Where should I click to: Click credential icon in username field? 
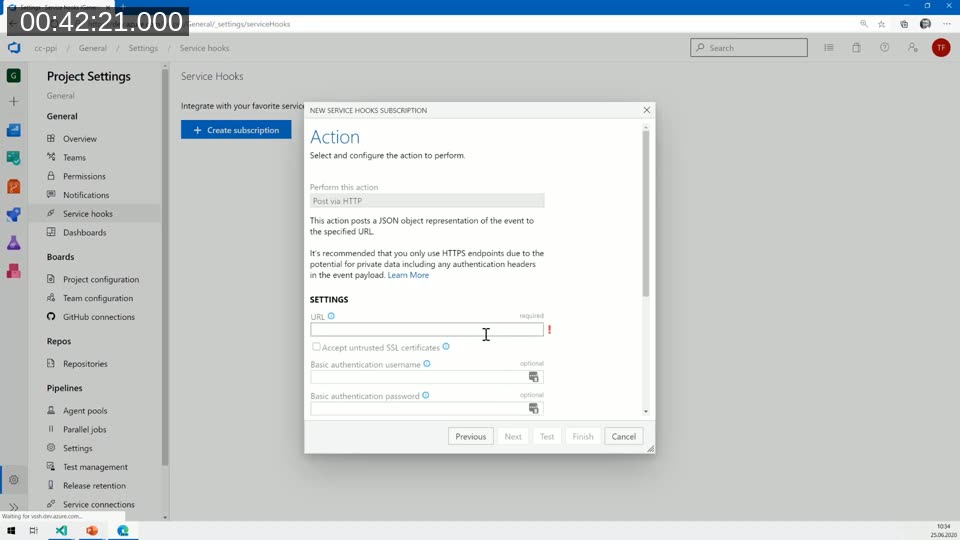click(534, 377)
